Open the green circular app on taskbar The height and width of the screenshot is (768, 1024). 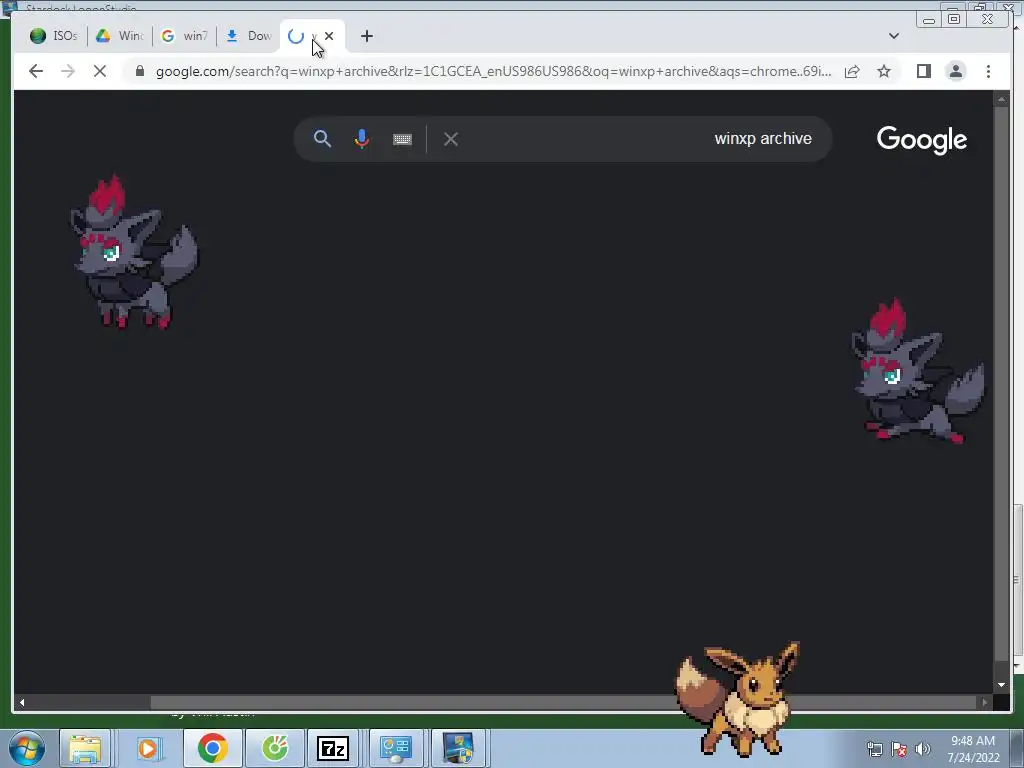(x=275, y=748)
